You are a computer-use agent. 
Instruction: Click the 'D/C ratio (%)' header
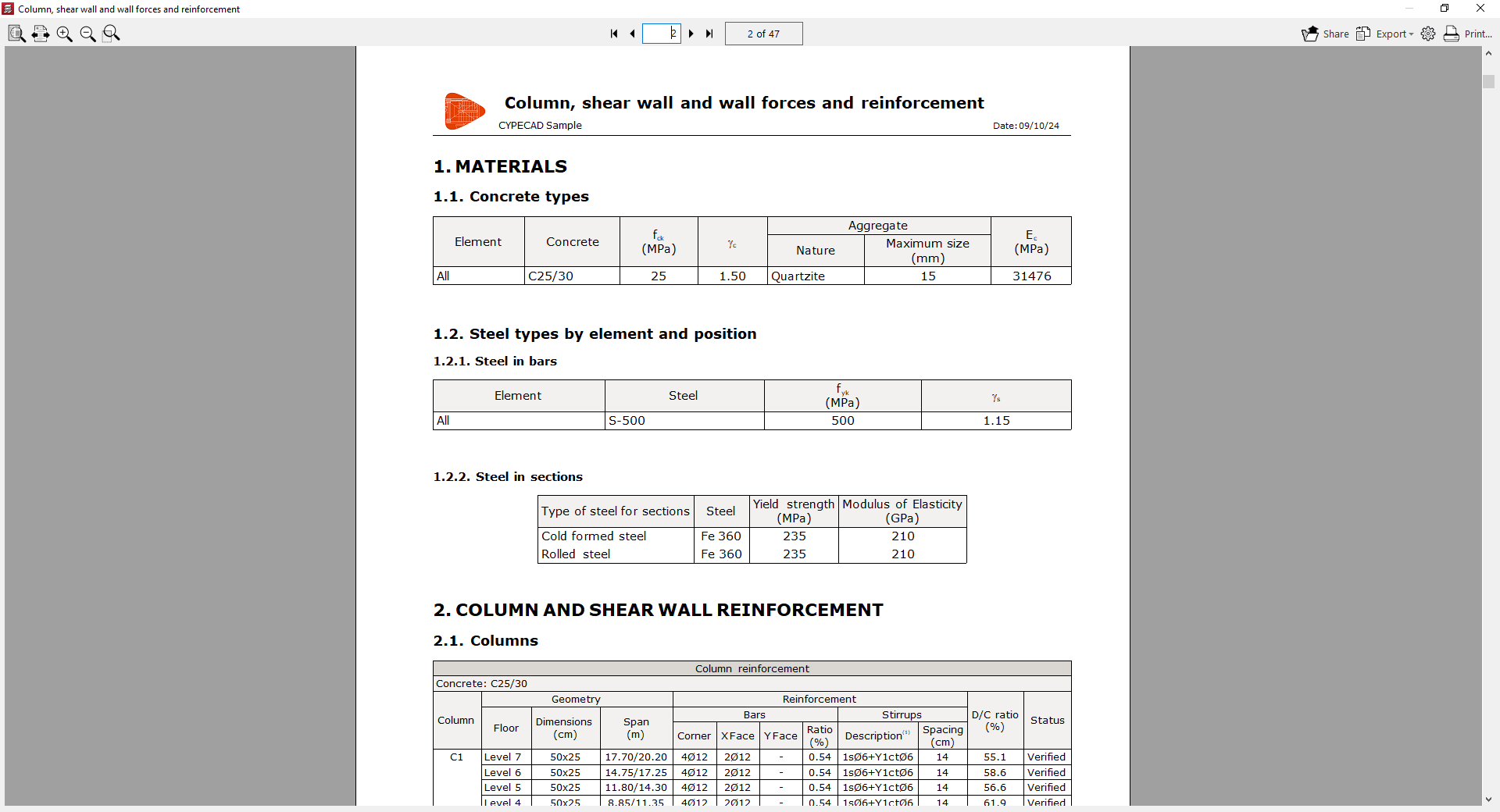coord(995,721)
